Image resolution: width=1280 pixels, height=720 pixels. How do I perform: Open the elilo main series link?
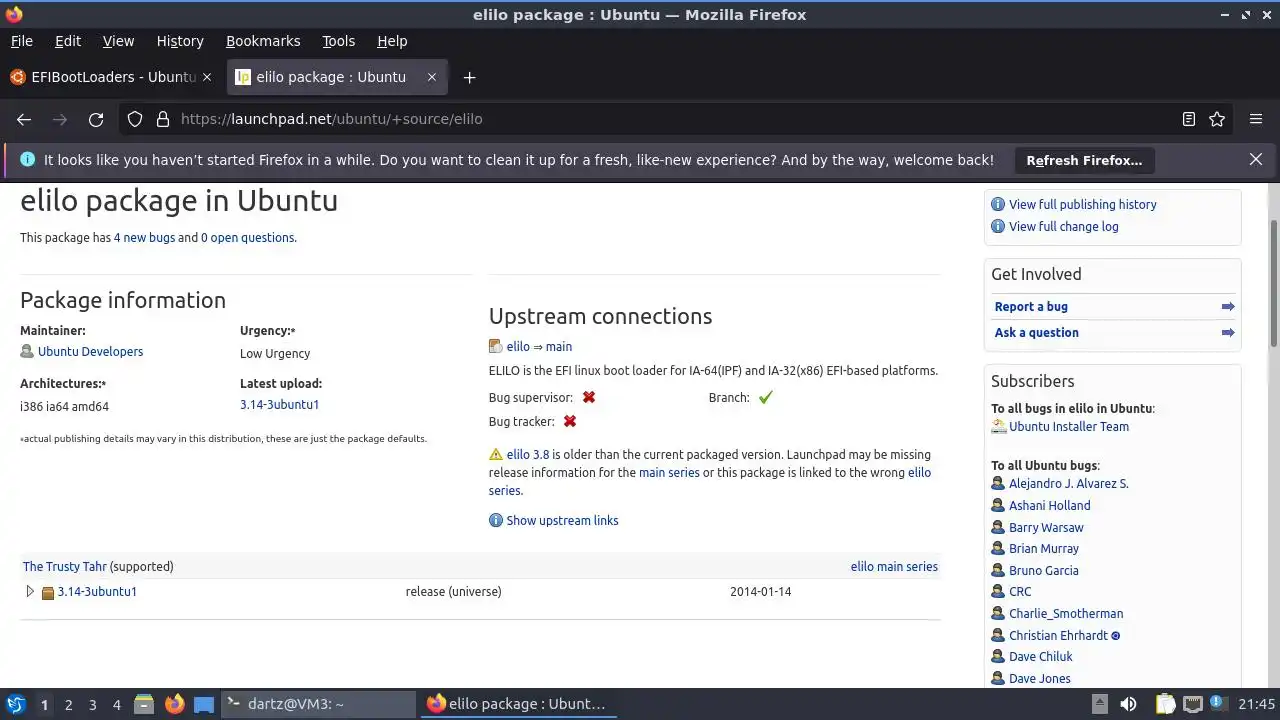(894, 566)
